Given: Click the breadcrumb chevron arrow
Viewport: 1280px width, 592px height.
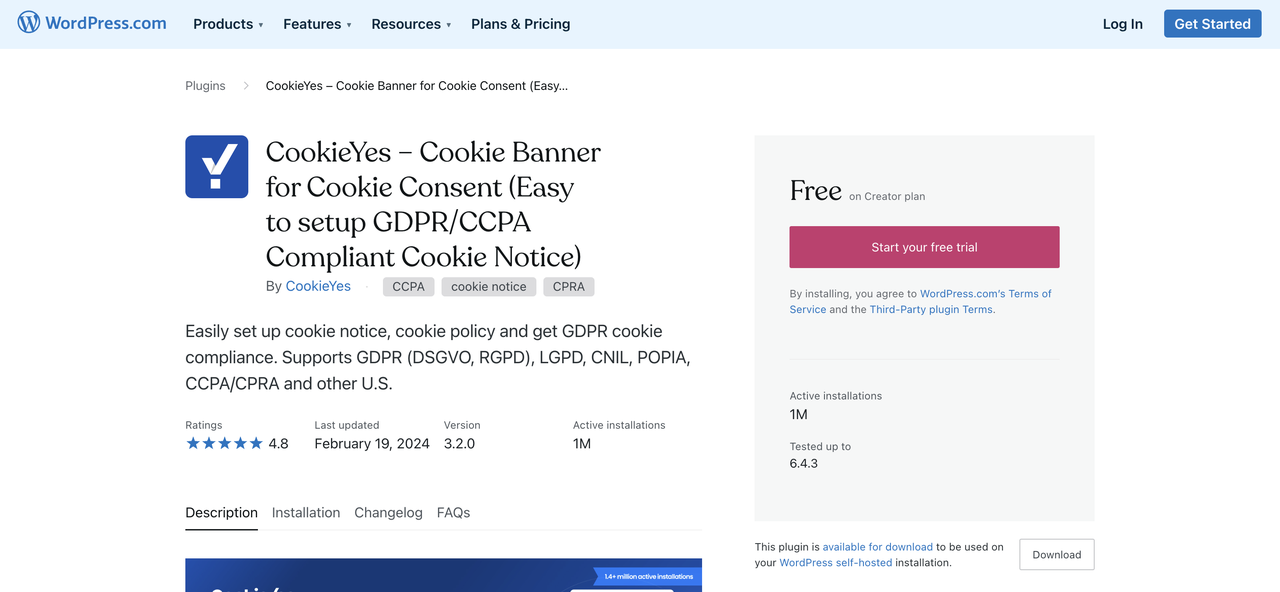Looking at the screenshot, I should (x=246, y=86).
